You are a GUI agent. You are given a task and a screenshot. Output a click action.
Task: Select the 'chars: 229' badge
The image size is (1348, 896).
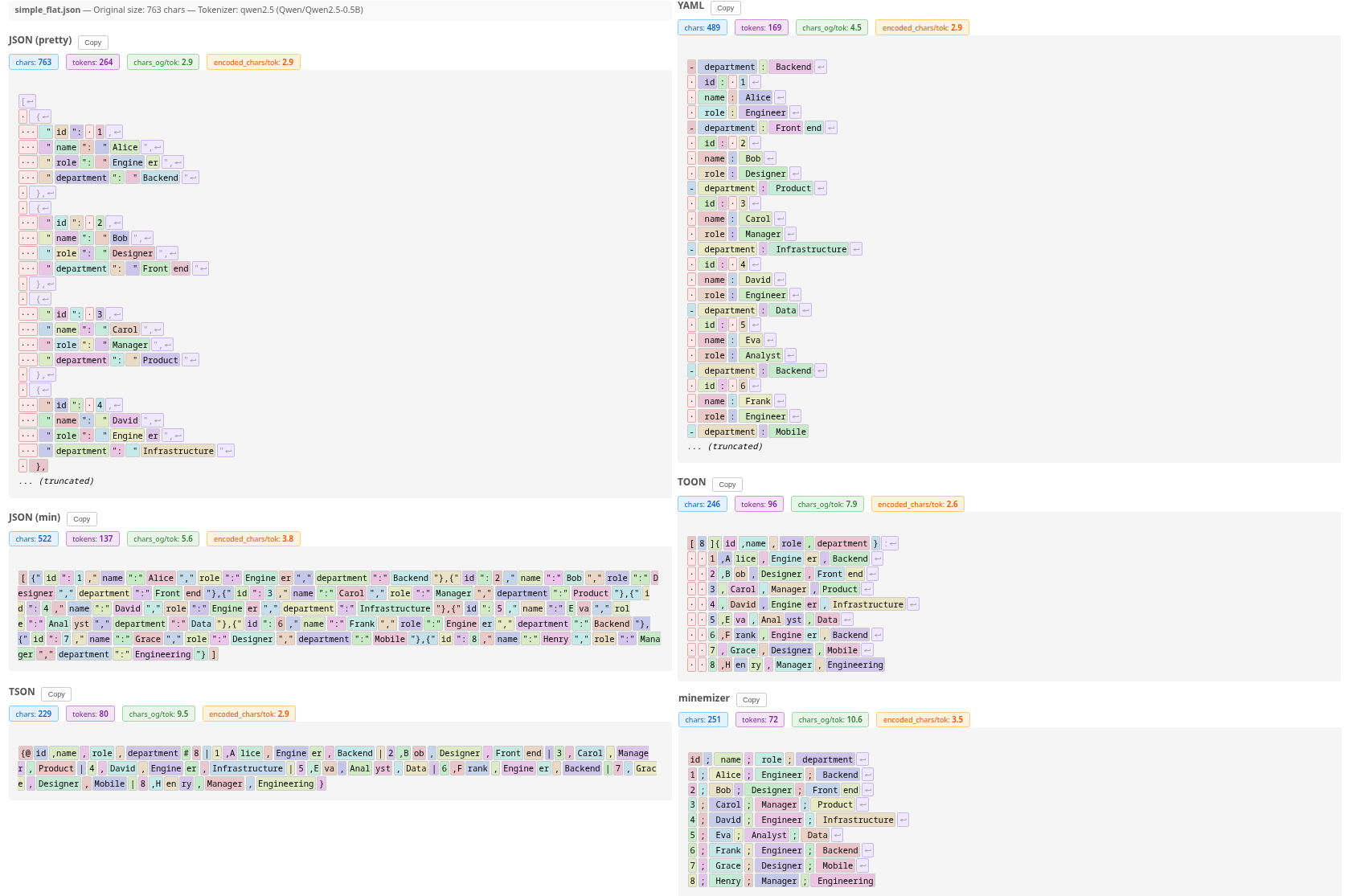(x=34, y=714)
